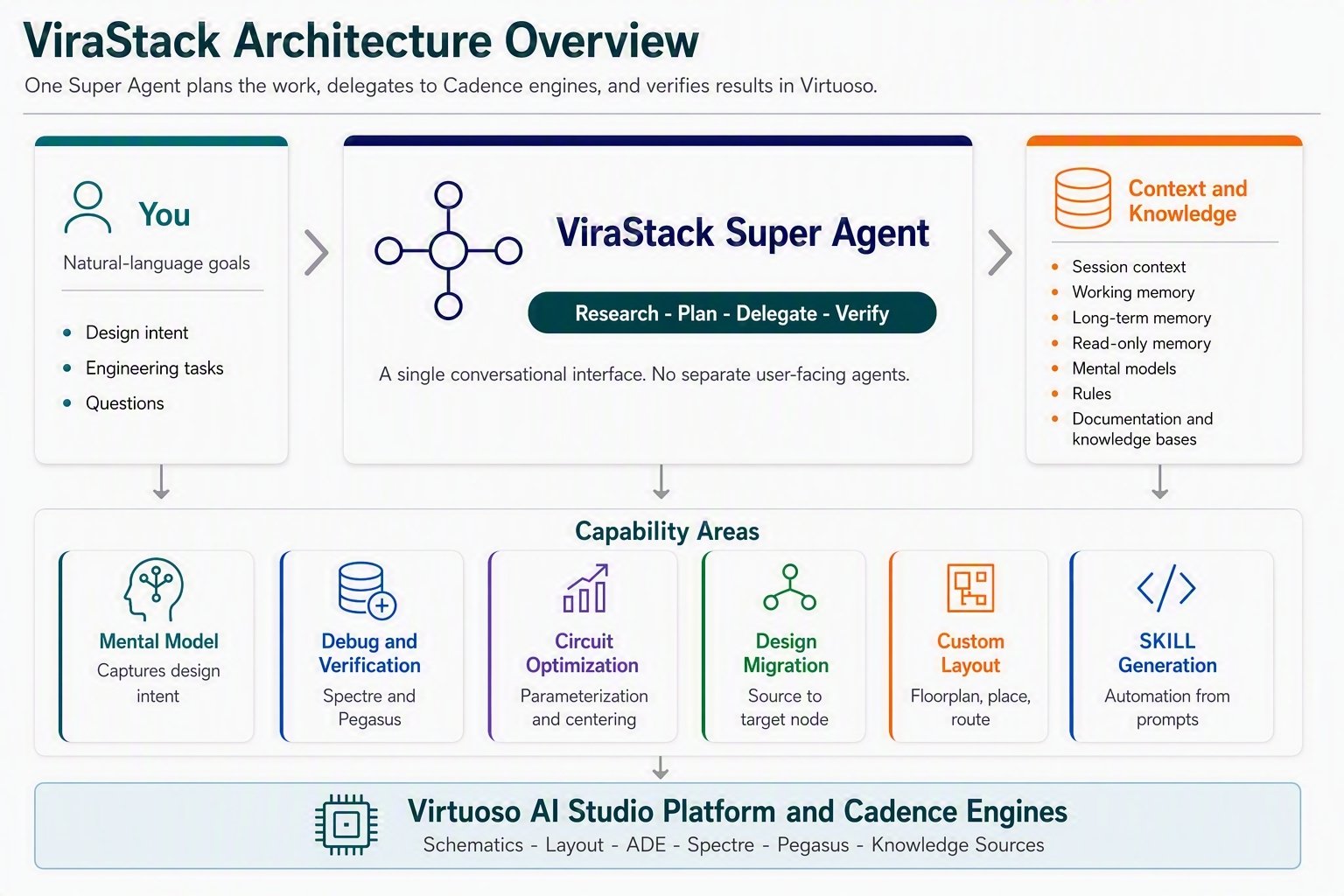The image size is (1344, 896).
Task: Click the "Source to target node" description
Action: 785,708
